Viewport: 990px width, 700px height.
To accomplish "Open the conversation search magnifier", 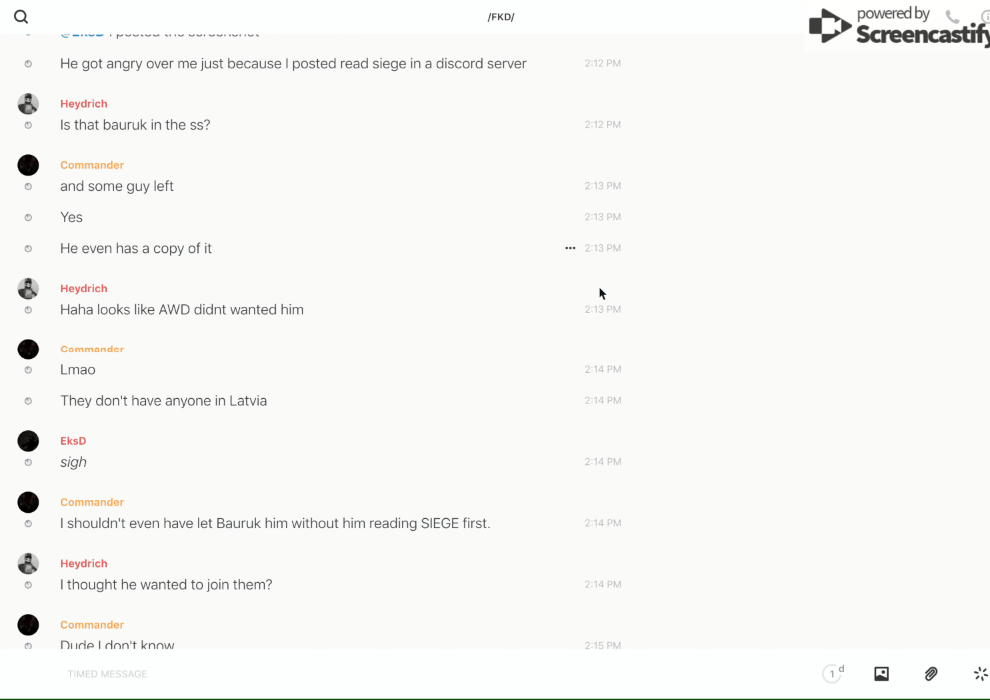I will (x=21, y=17).
